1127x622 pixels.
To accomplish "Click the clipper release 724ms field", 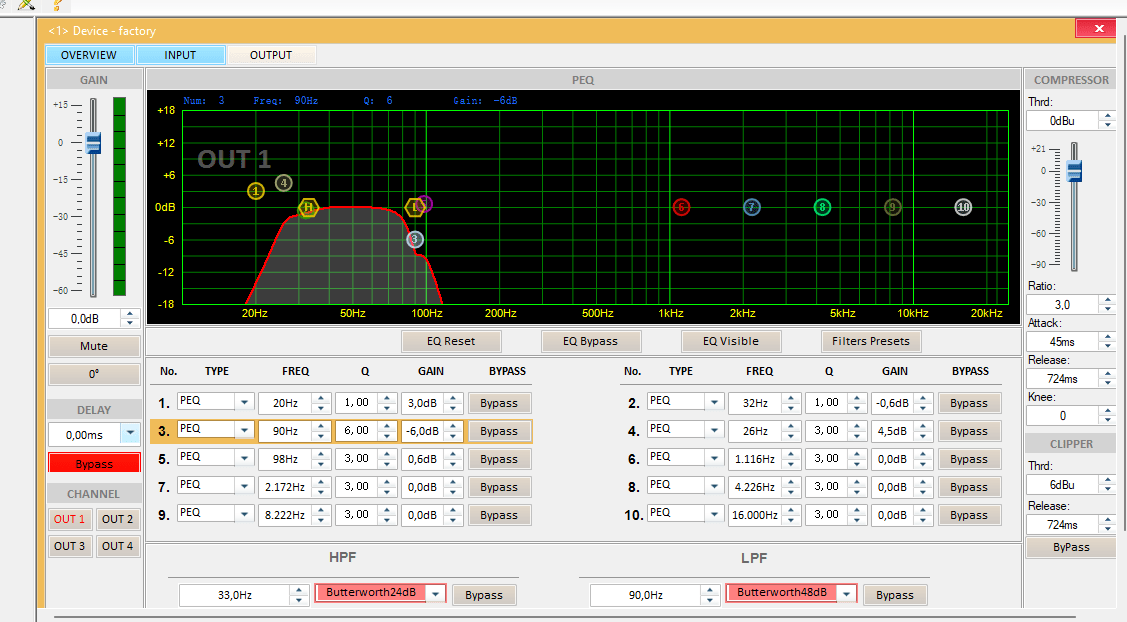I will (1063, 525).
